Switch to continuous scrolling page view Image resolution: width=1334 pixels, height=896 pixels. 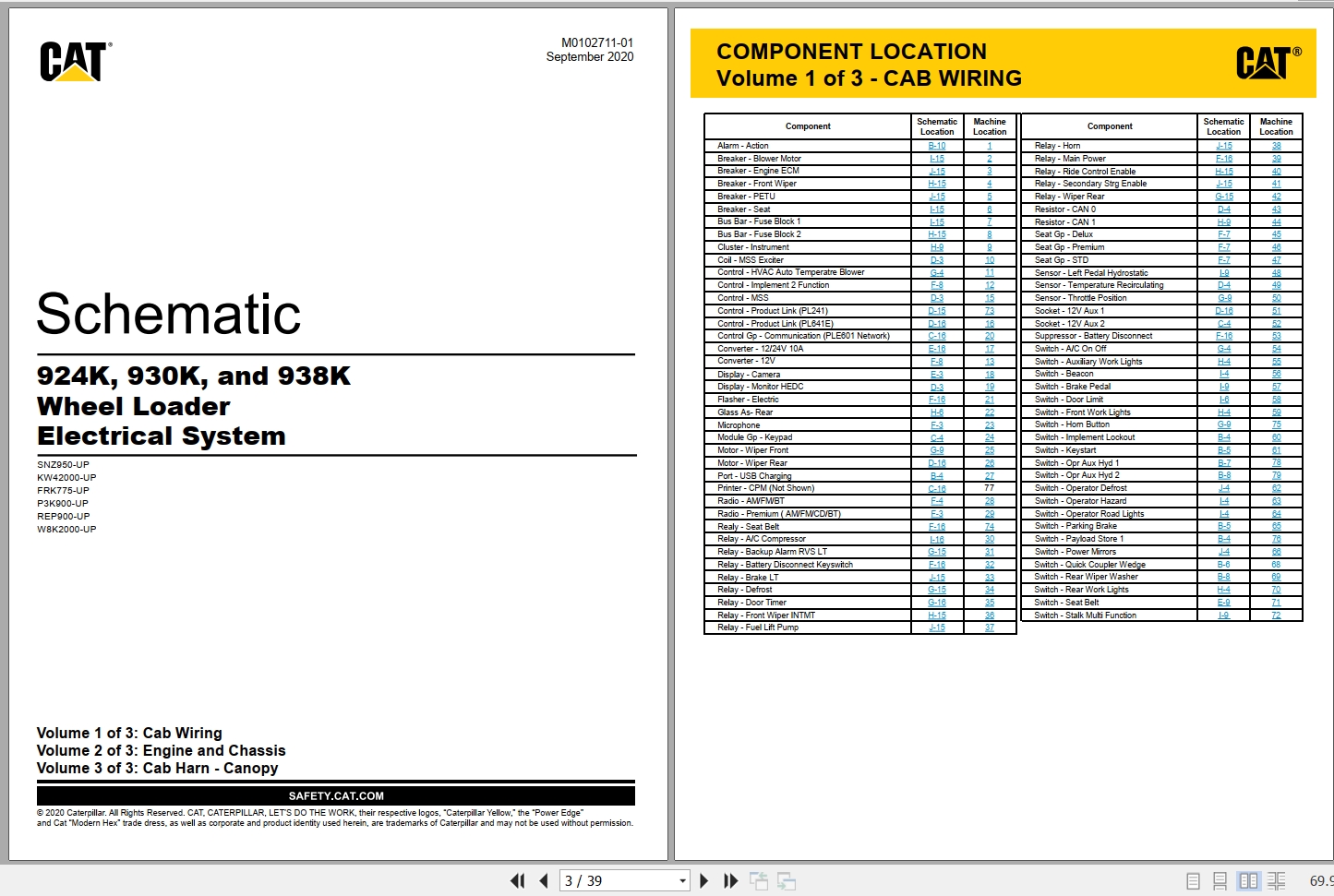coord(1220,881)
